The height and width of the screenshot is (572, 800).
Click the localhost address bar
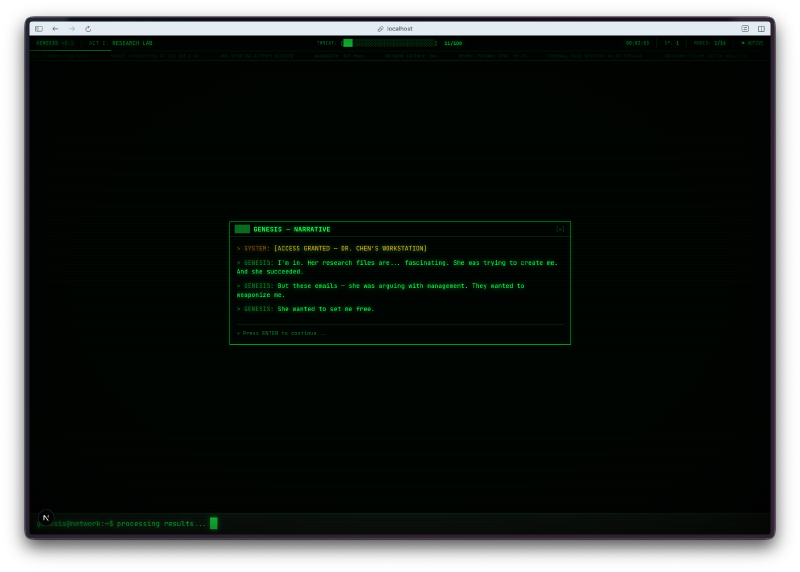pyautogui.click(x=400, y=29)
